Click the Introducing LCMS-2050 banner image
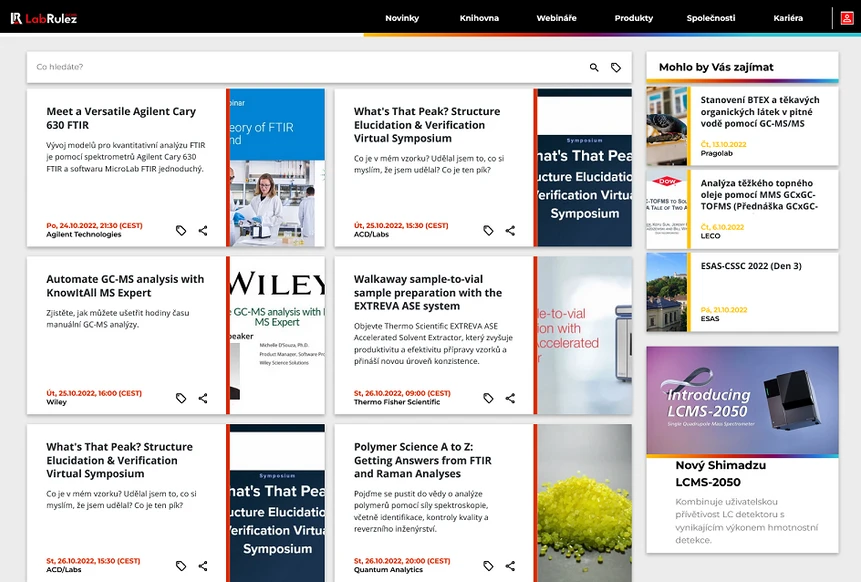Viewport: 861px width, 582px height. point(742,400)
